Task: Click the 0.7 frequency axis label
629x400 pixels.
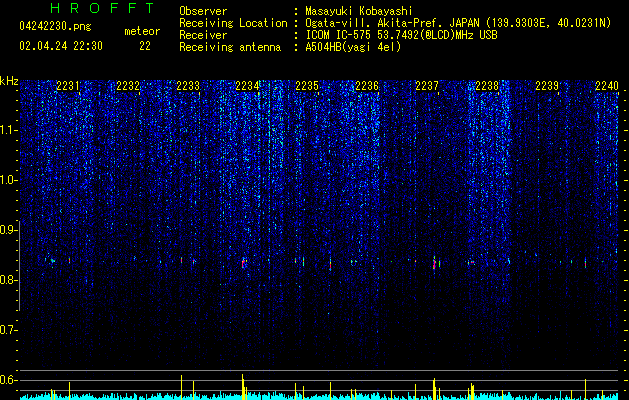Action: pos(8,330)
